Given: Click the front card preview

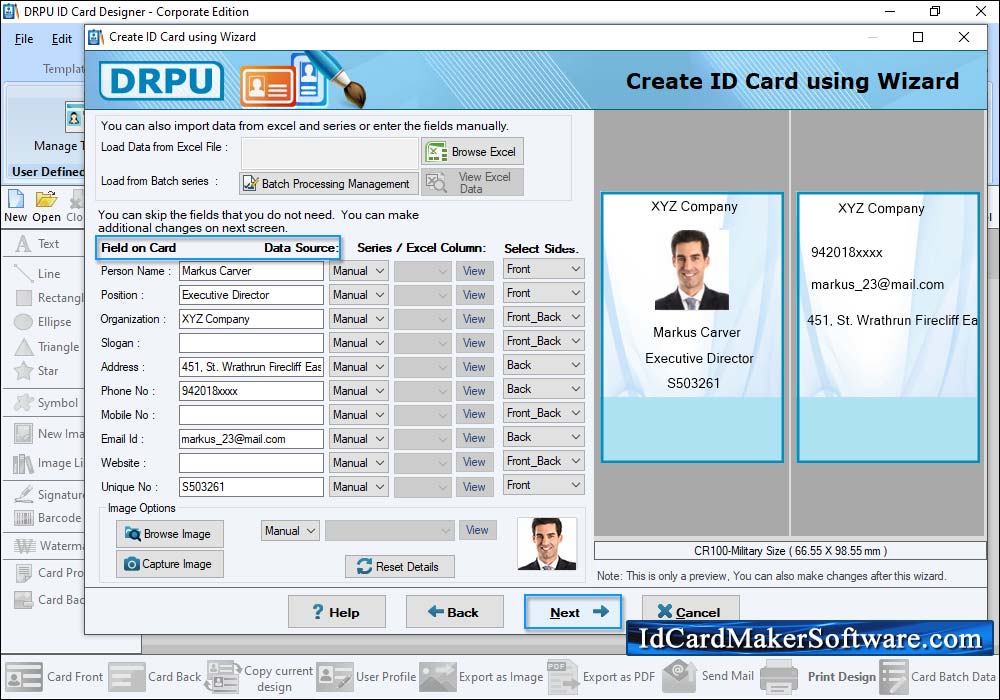Looking at the screenshot, I should pyautogui.click(x=692, y=327).
